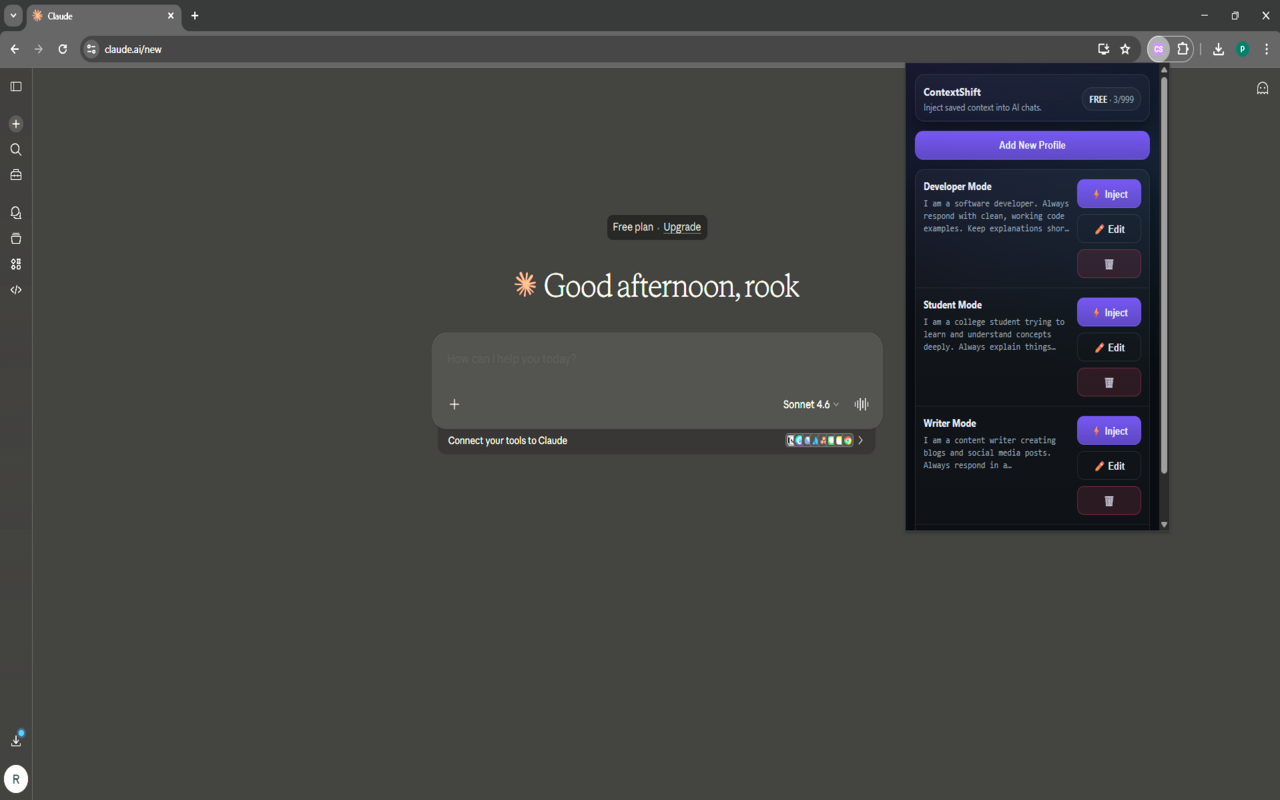Viewport: 1280px width, 800px height.
Task: Expand the Connect your tools chevron
Action: point(861,440)
